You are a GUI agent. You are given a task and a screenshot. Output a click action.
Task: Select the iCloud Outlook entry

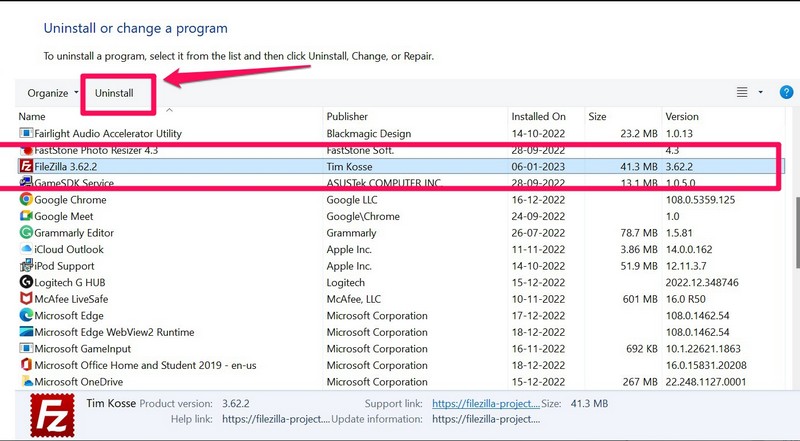tap(70, 249)
